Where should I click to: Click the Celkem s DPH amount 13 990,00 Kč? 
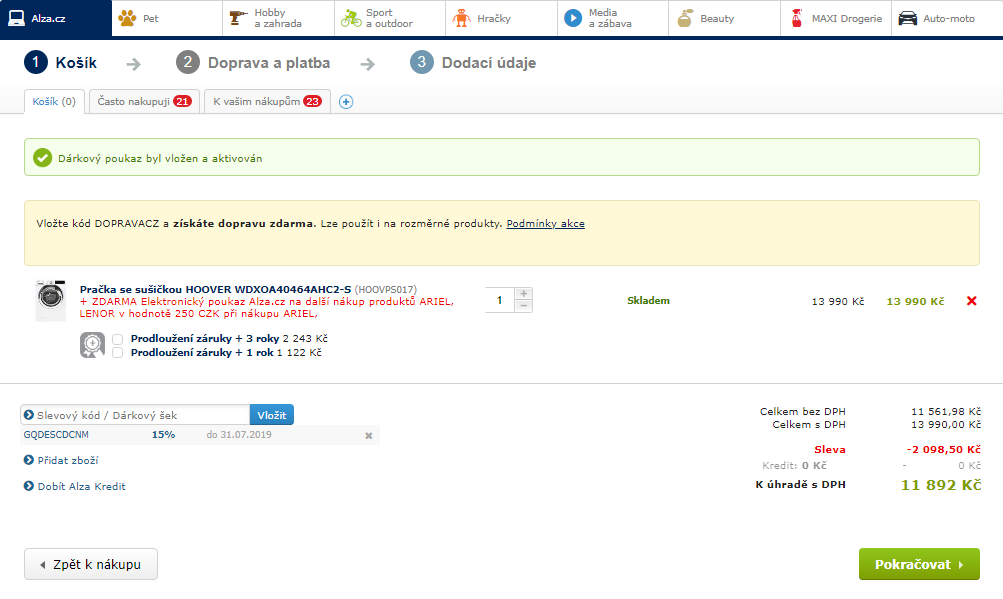pos(946,424)
